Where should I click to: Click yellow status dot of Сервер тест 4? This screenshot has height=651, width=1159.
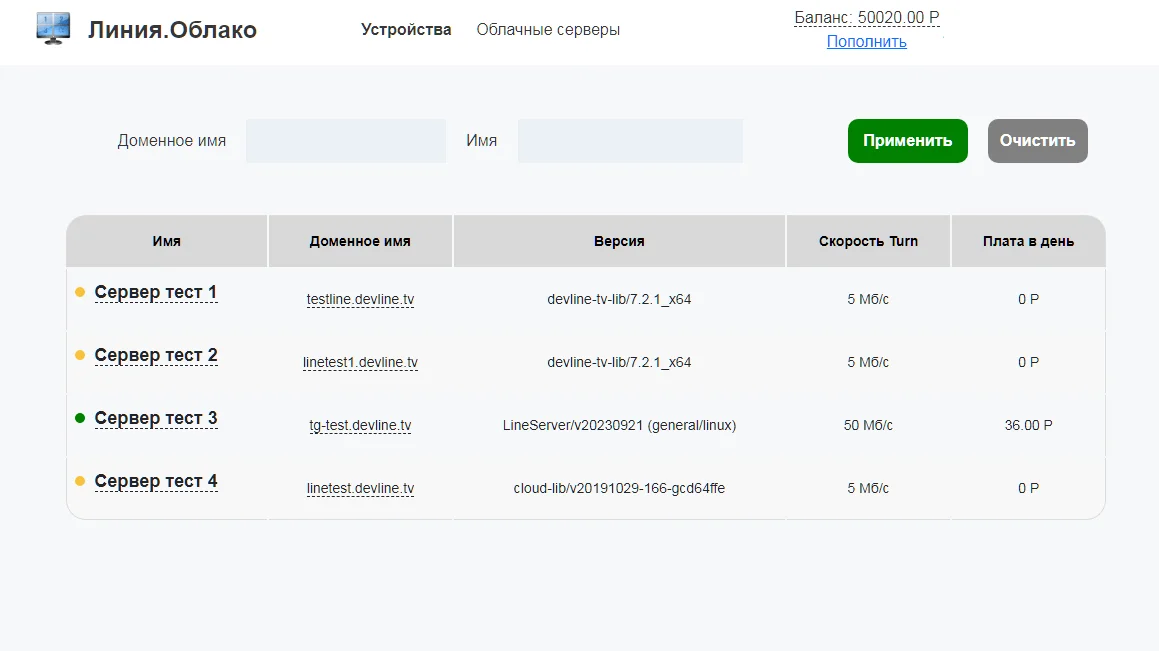[x=80, y=481]
